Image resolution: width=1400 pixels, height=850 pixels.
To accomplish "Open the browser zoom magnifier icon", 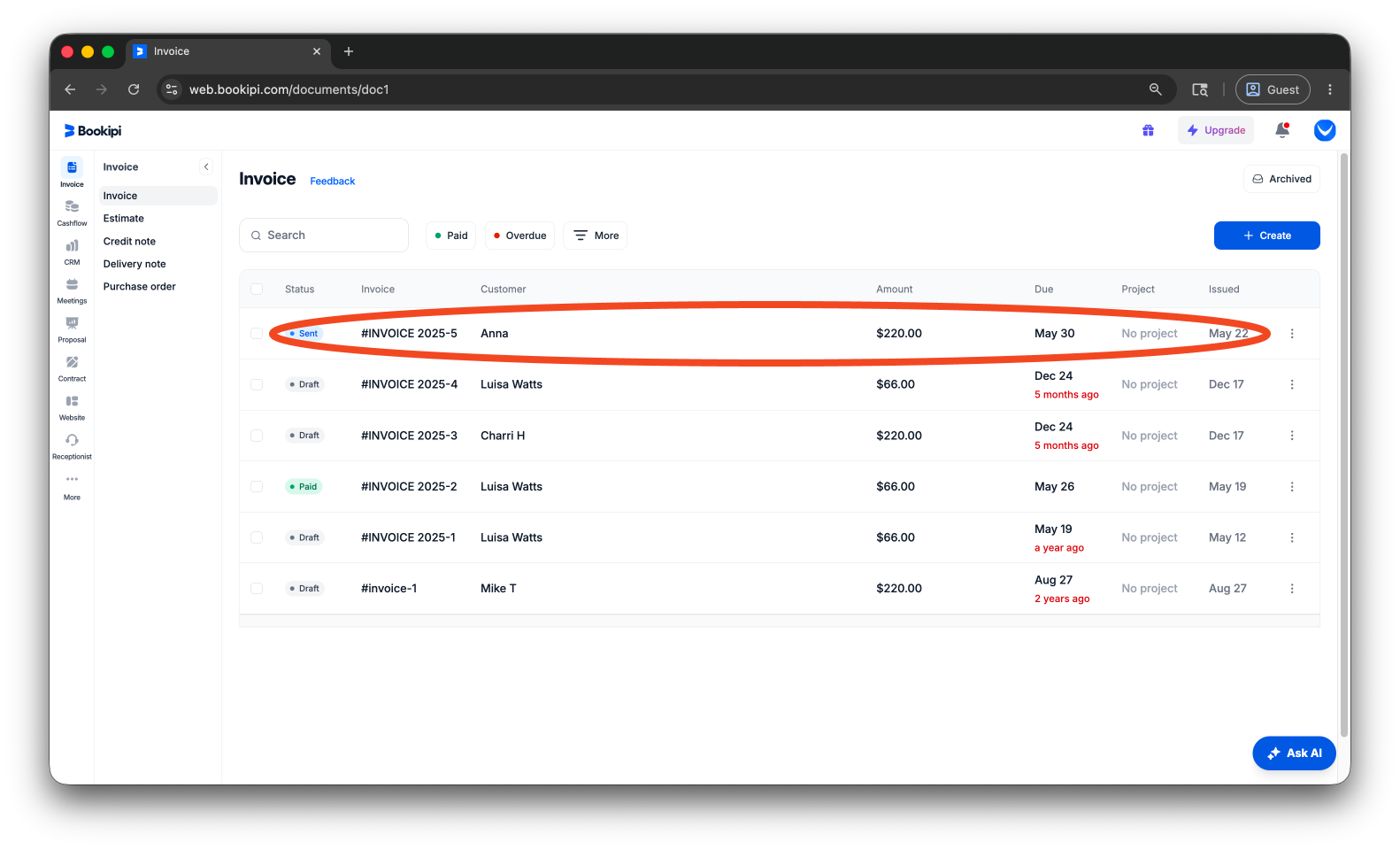I will (x=1155, y=89).
